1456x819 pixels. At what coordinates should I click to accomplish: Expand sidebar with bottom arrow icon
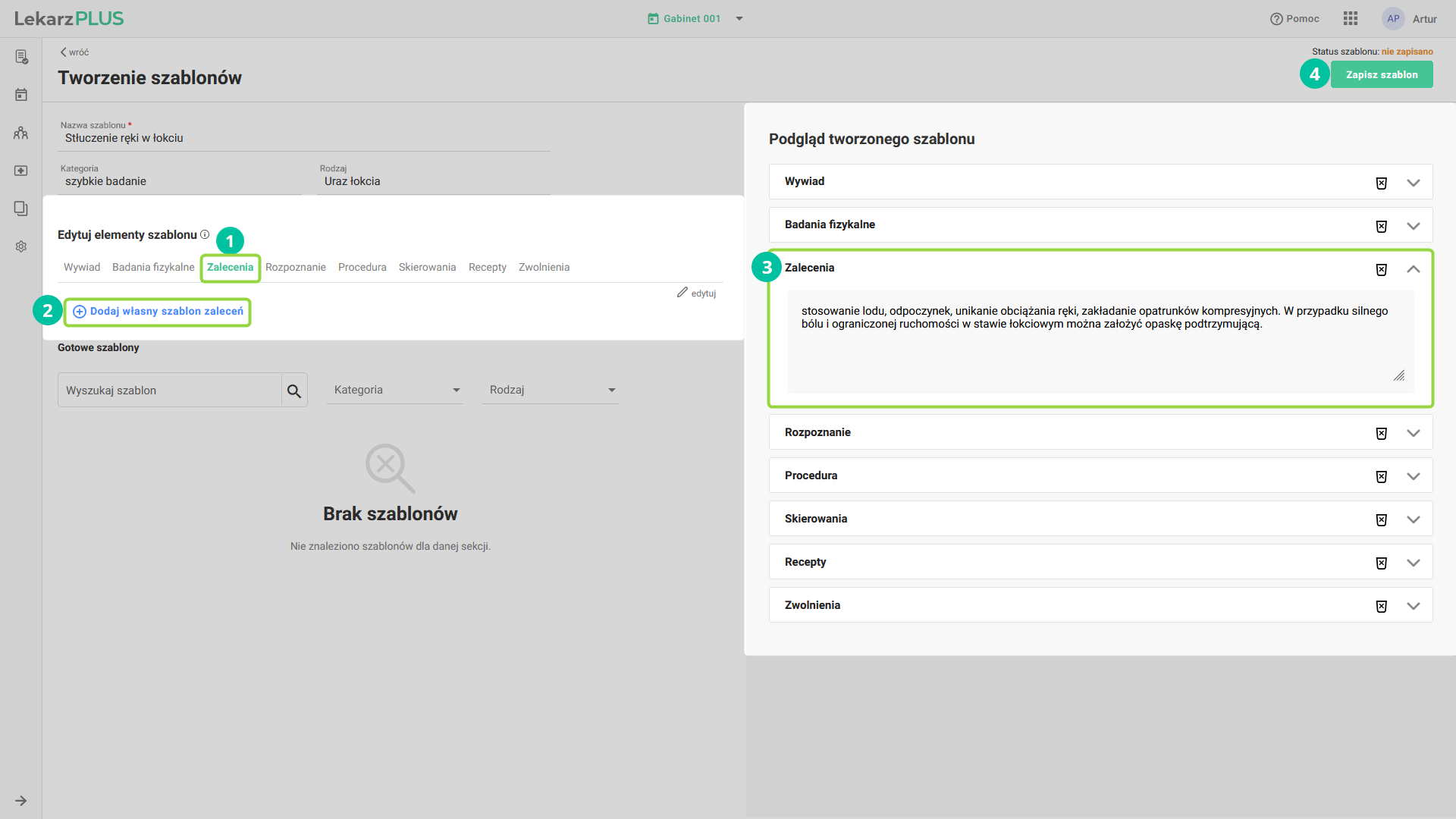click(x=21, y=800)
